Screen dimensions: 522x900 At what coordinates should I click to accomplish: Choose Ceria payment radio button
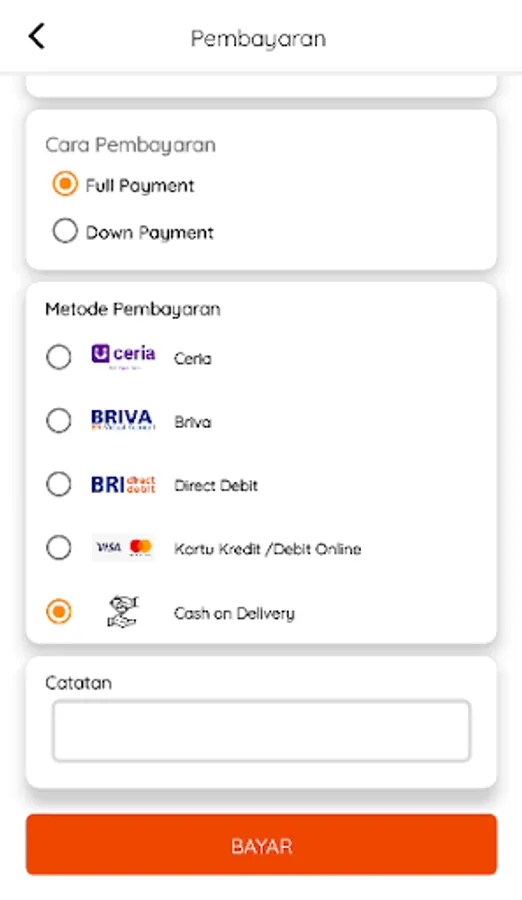pyautogui.click(x=59, y=357)
